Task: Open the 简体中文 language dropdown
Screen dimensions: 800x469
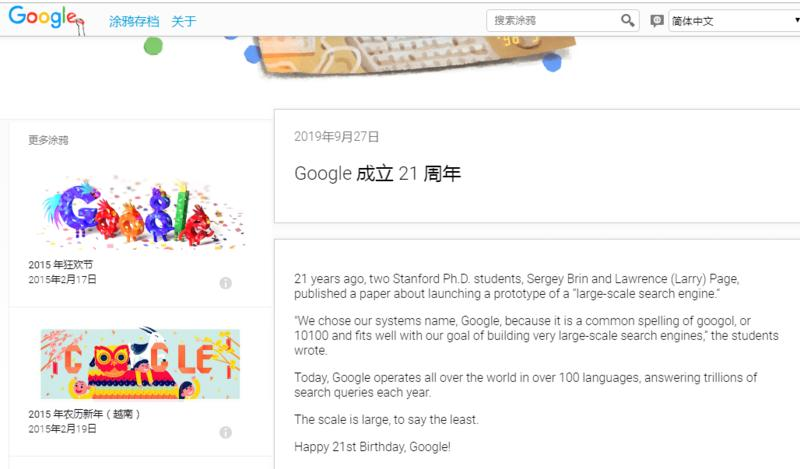Action: pyautogui.click(x=734, y=21)
